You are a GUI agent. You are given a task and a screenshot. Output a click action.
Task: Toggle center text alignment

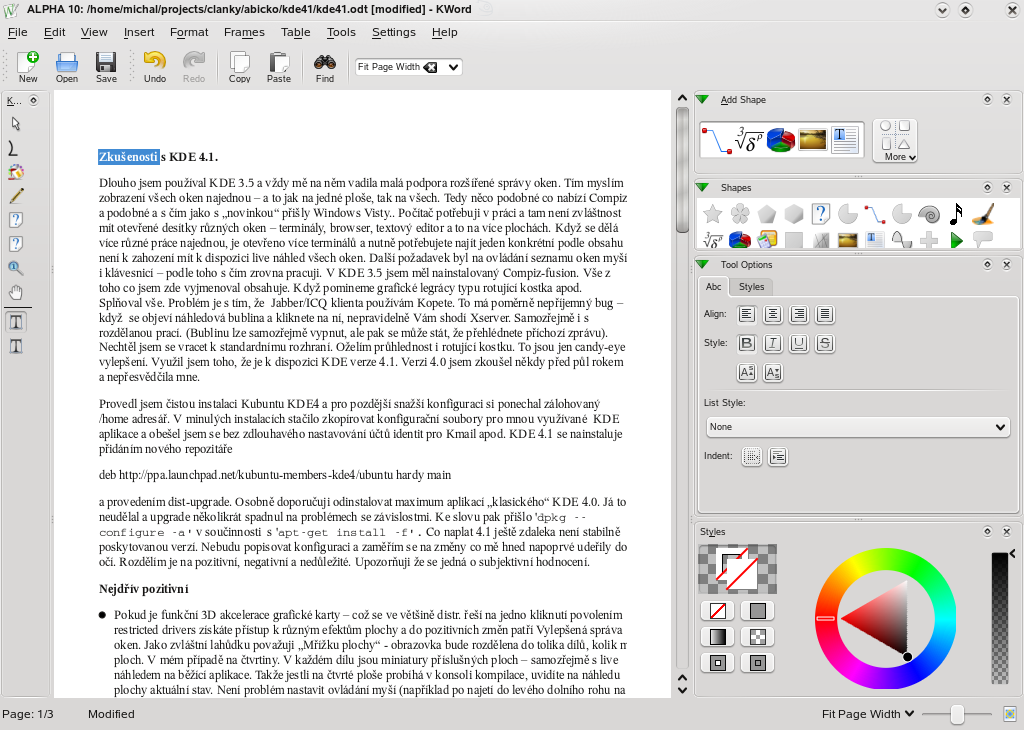773,314
